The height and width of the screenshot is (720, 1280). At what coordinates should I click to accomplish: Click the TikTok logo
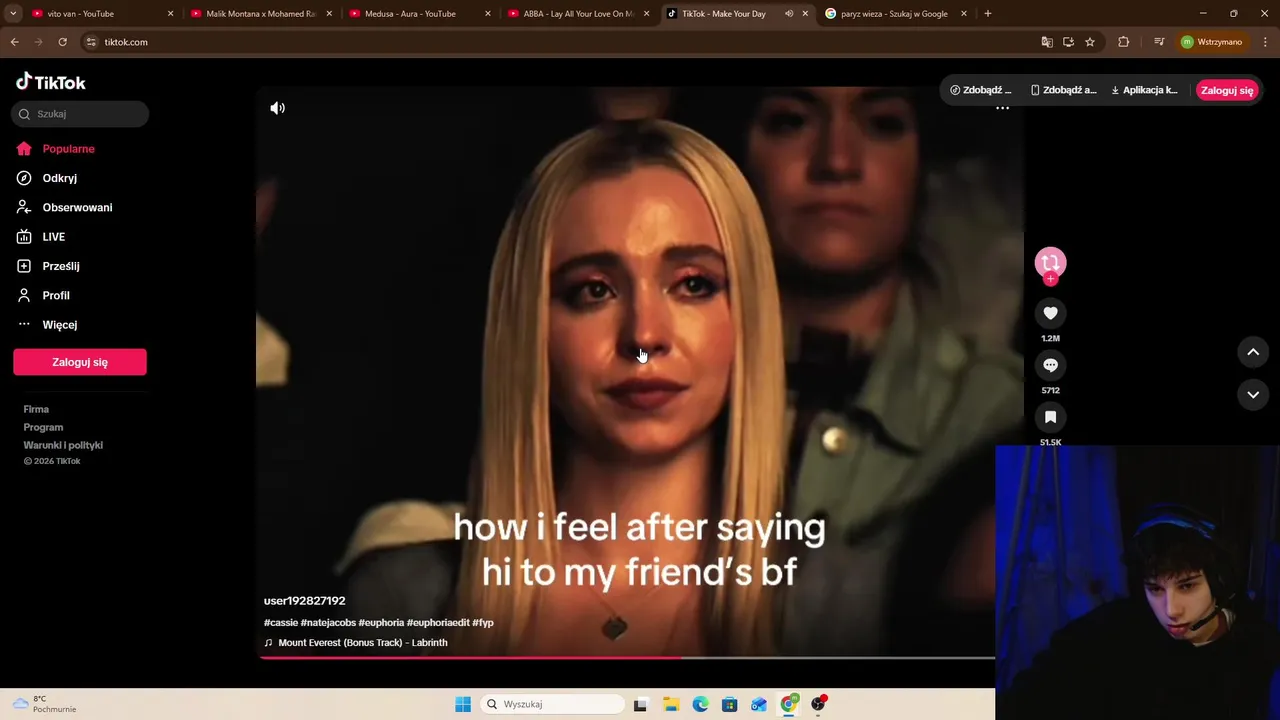click(51, 82)
